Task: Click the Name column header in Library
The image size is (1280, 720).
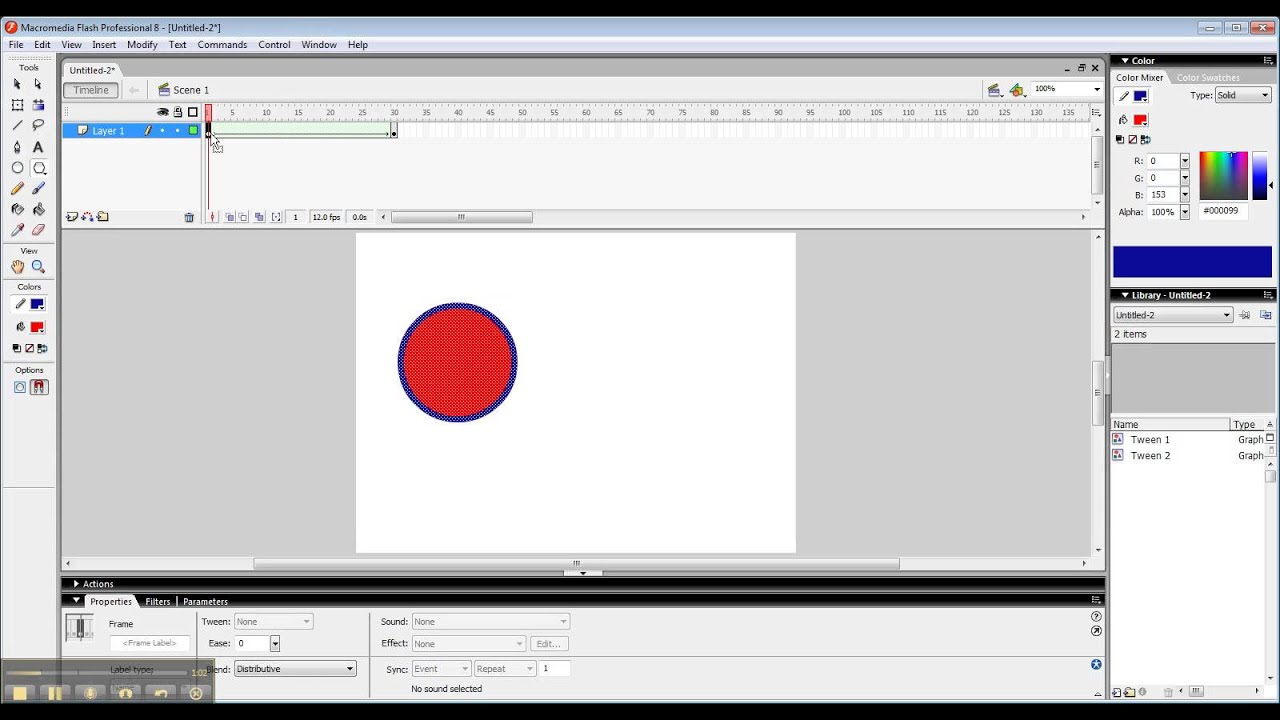Action: [x=1170, y=425]
